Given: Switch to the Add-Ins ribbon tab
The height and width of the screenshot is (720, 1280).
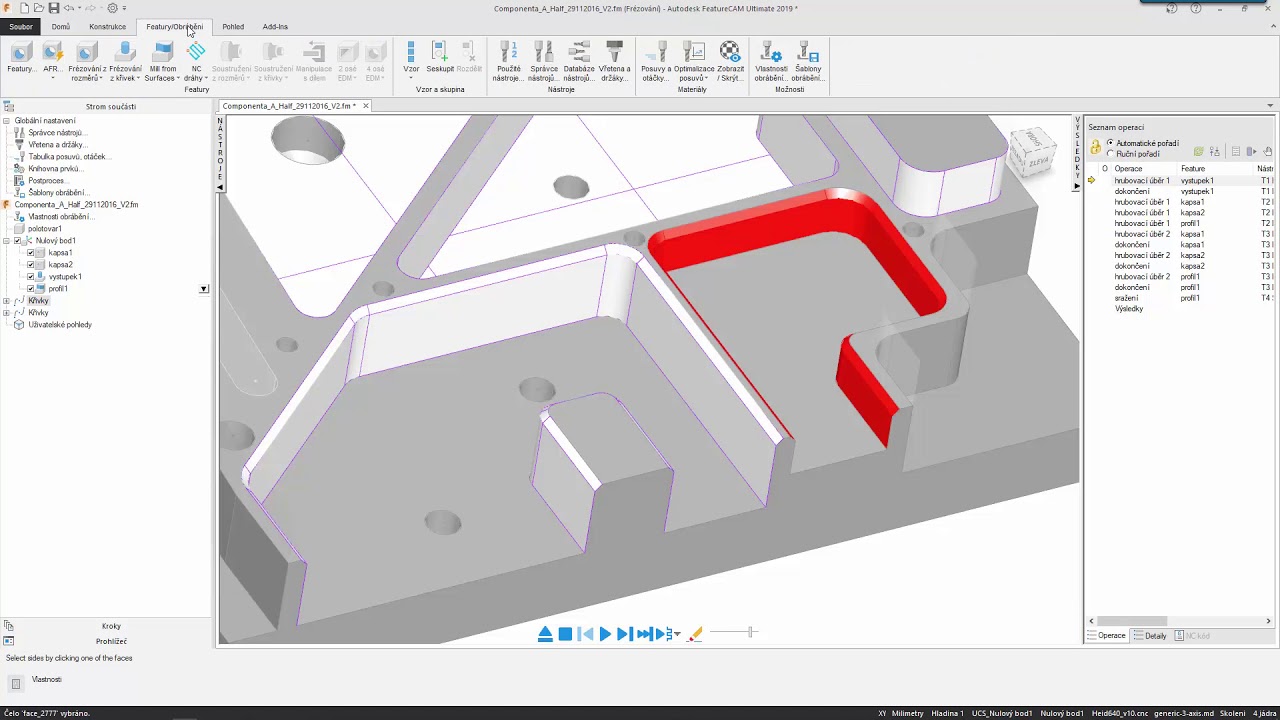Looking at the screenshot, I should click(275, 27).
